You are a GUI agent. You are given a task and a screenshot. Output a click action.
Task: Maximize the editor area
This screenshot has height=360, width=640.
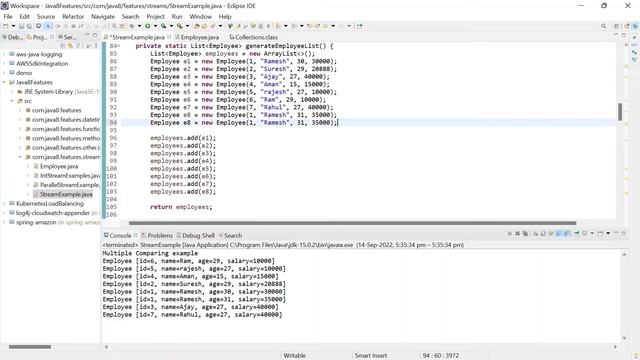pos(623,36)
